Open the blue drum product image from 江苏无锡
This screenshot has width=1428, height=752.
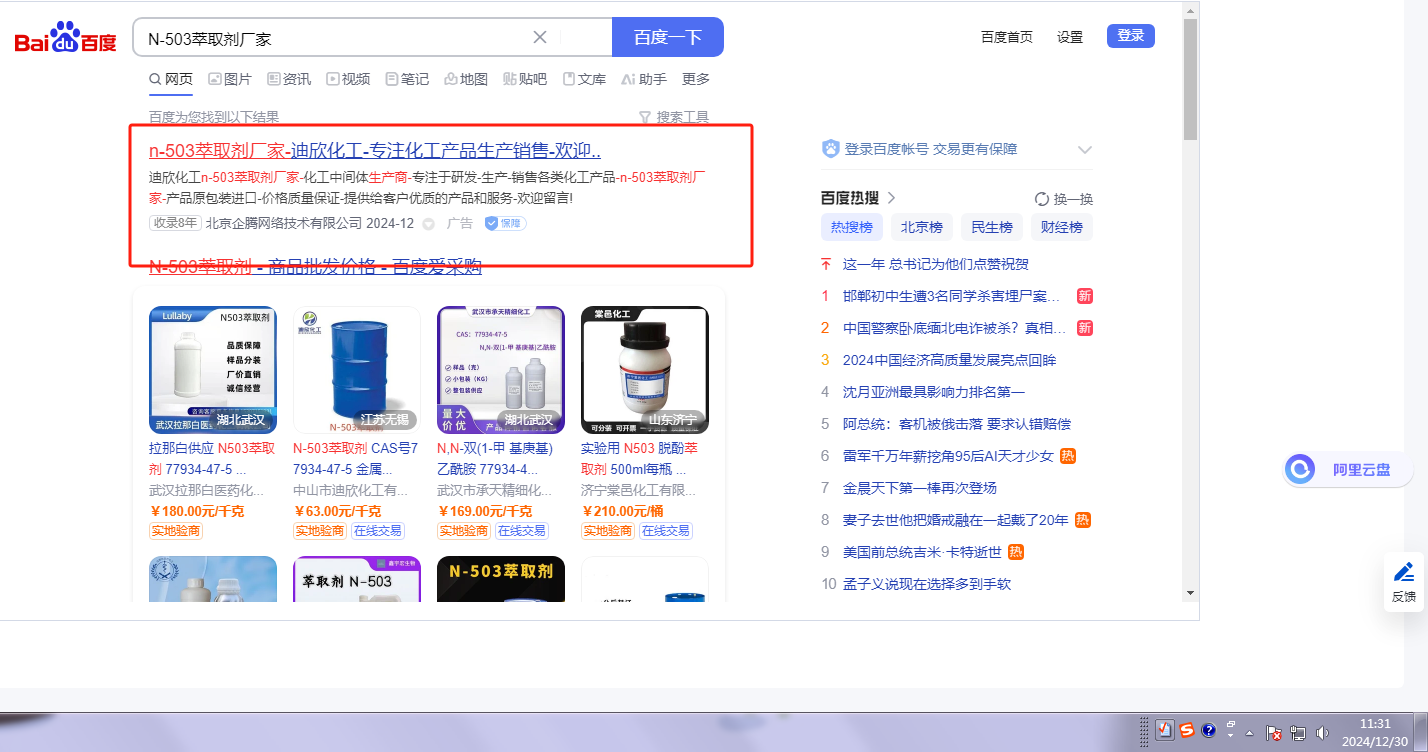357,370
